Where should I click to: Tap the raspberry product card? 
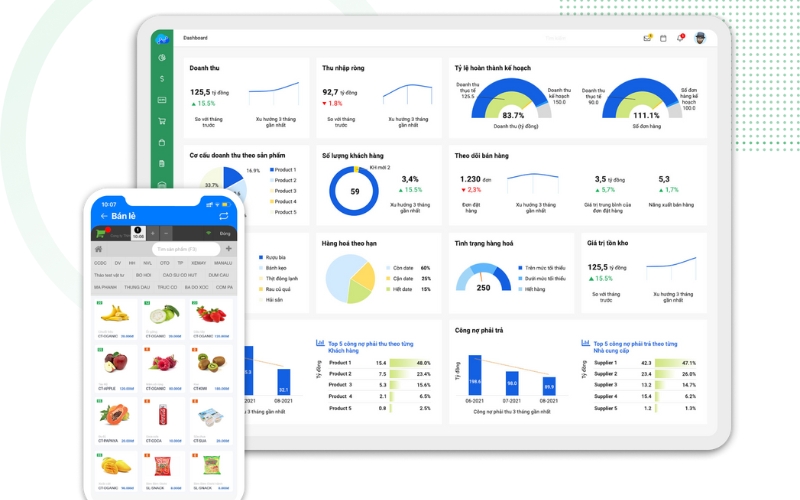163,368
